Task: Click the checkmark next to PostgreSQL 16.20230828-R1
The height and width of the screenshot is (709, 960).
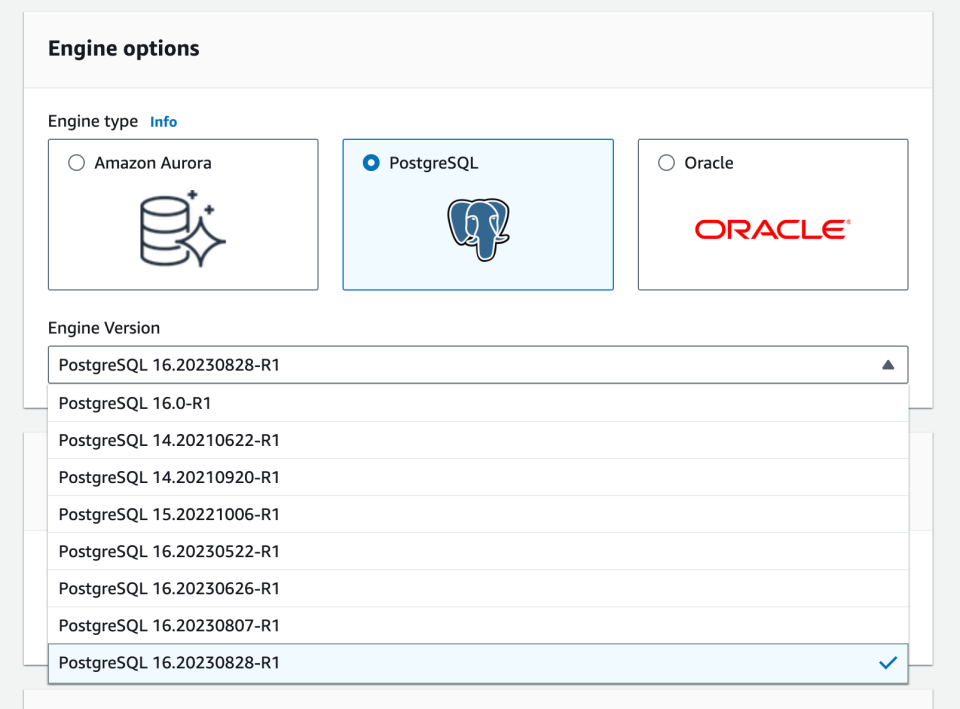Action: pyautogui.click(x=887, y=662)
